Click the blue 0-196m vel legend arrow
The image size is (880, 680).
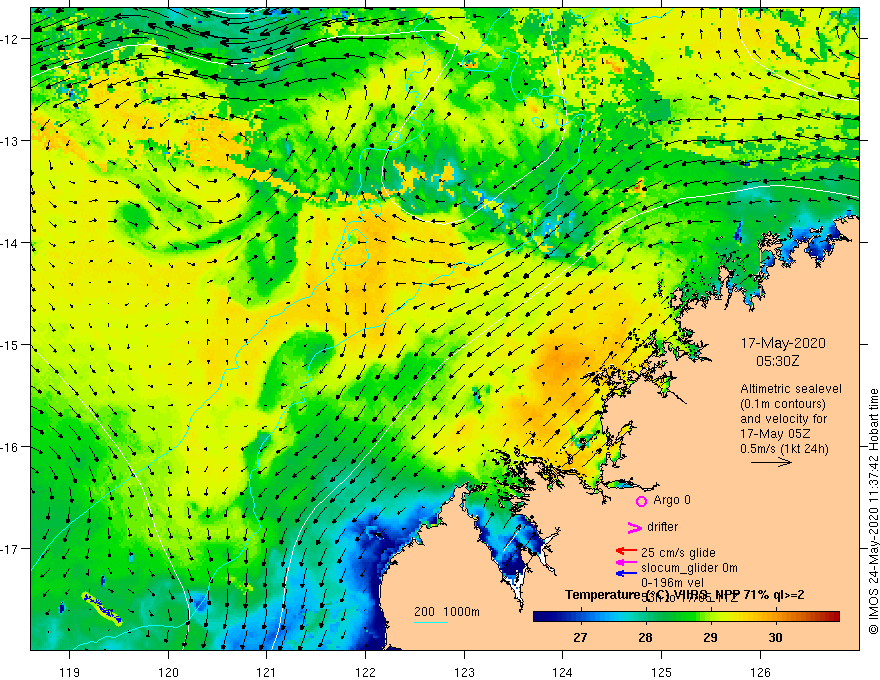(626, 573)
